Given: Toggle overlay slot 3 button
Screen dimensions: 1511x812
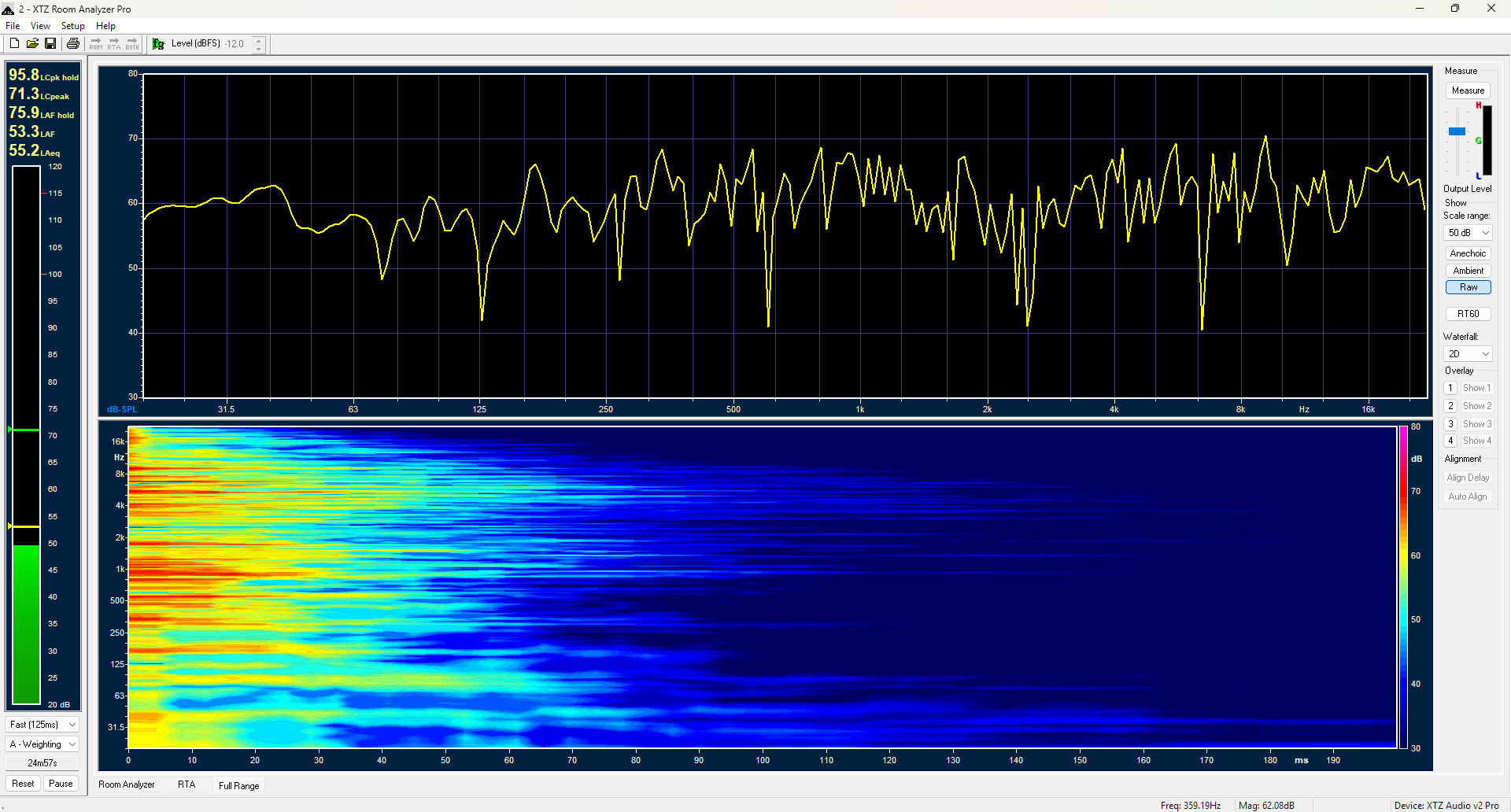Looking at the screenshot, I should pos(1450,424).
